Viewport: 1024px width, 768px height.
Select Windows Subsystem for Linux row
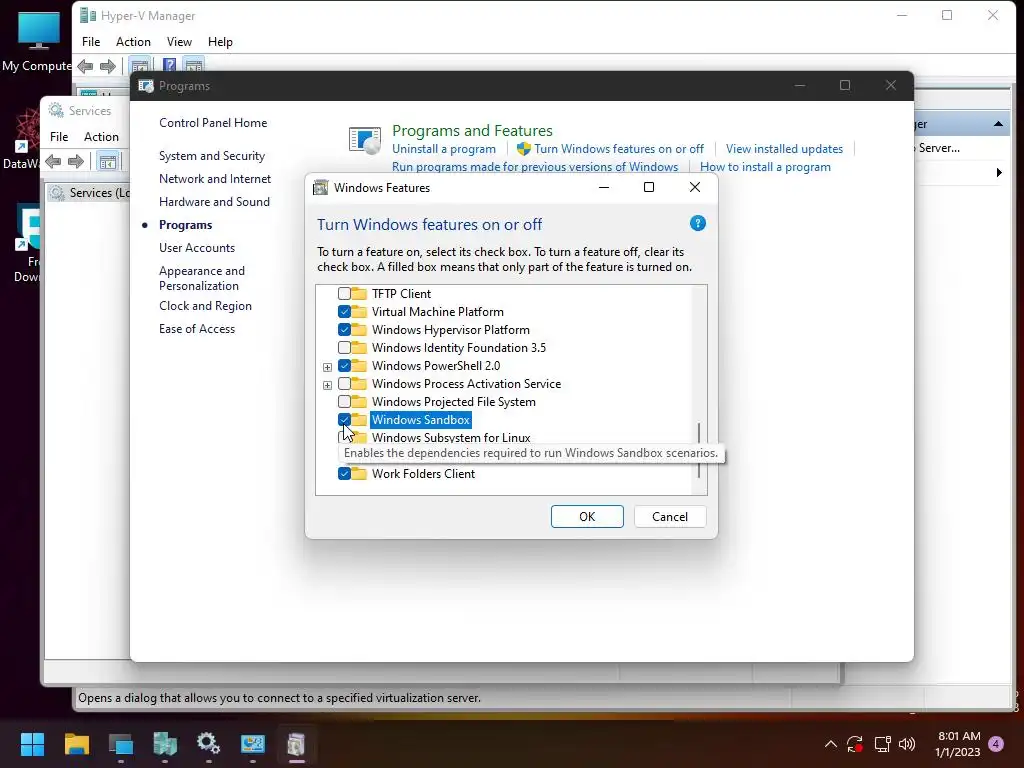coord(451,438)
